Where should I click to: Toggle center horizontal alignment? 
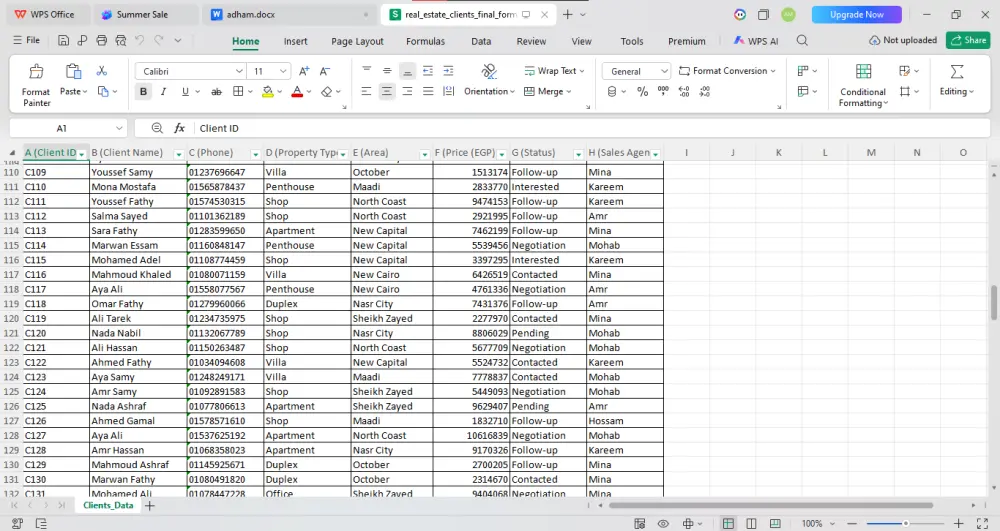[x=386, y=92]
